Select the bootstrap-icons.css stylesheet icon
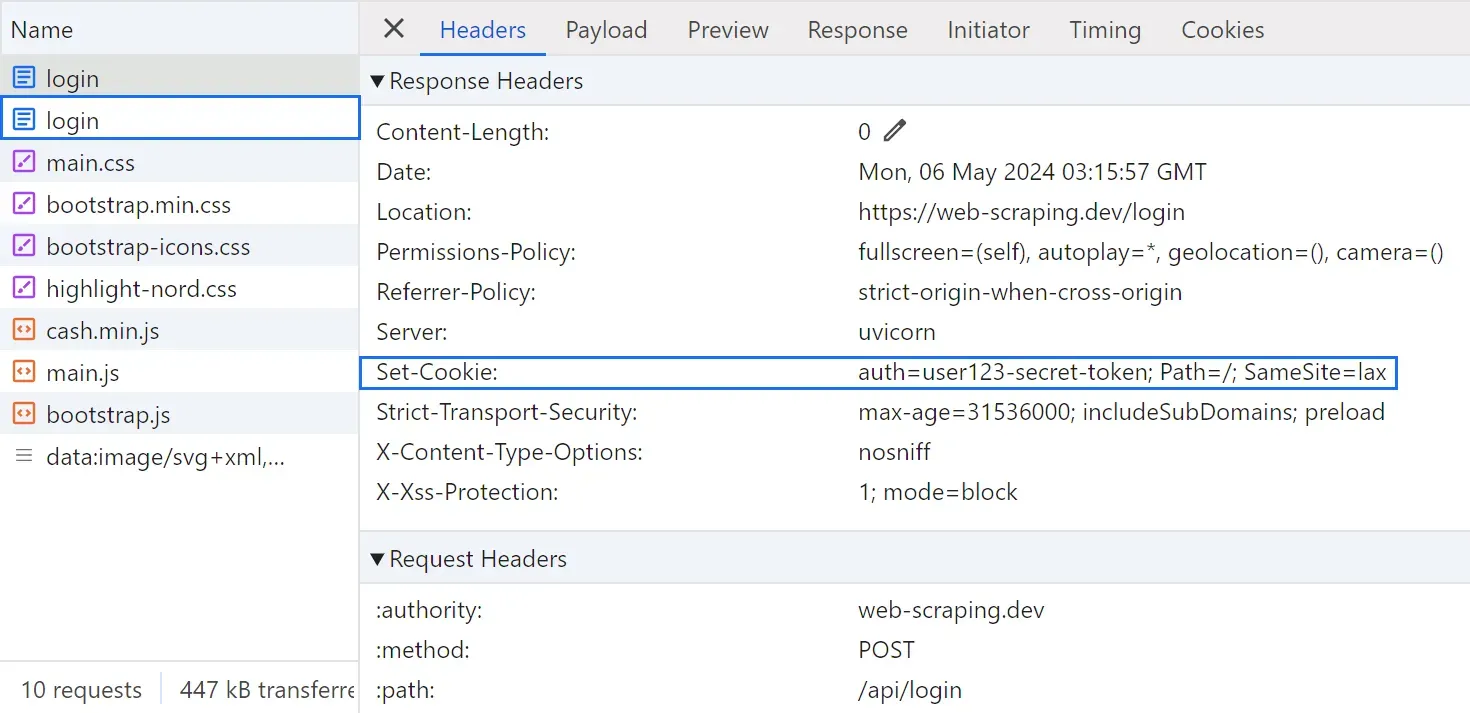This screenshot has height=713, width=1470. 23,246
